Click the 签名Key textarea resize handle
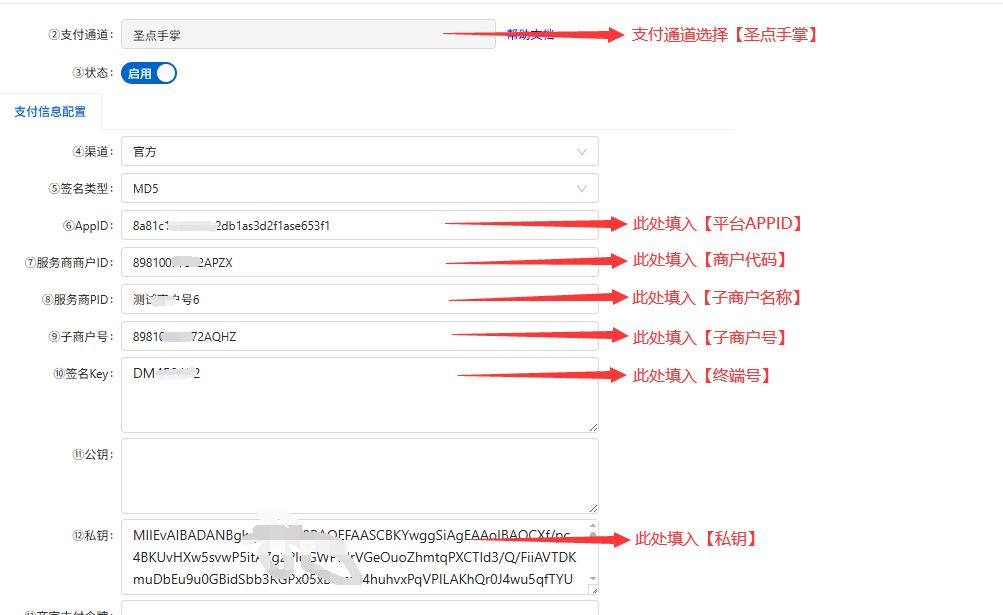This screenshot has width=1003, height=615. 593,427
